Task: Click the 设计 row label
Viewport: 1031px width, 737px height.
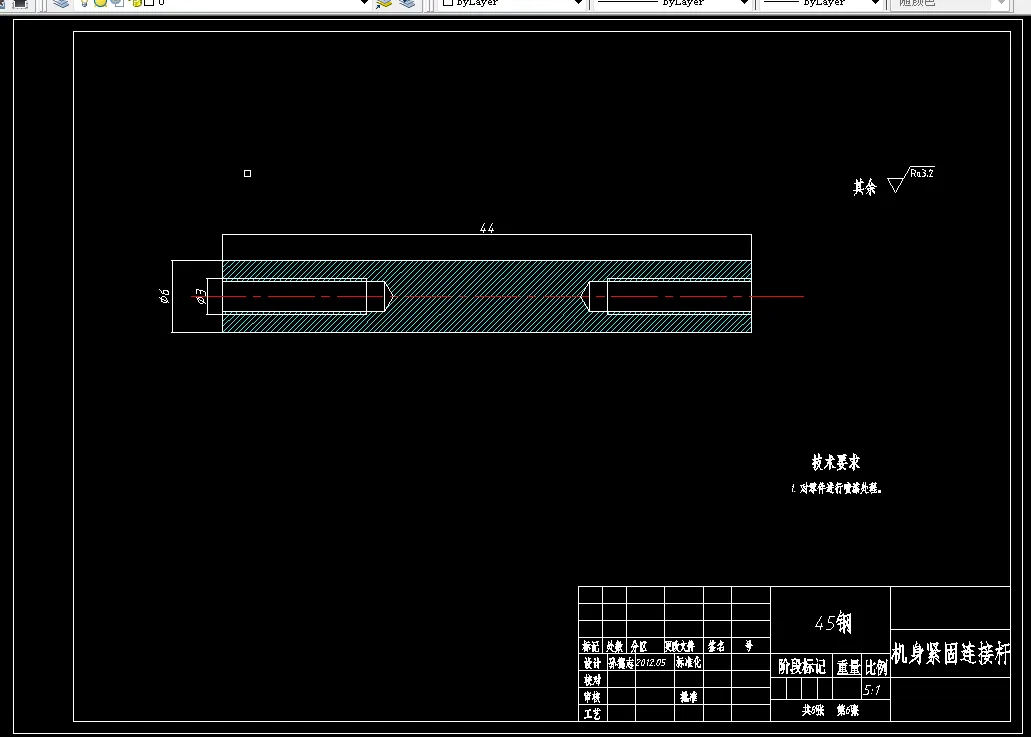Action: click(592, 663)
